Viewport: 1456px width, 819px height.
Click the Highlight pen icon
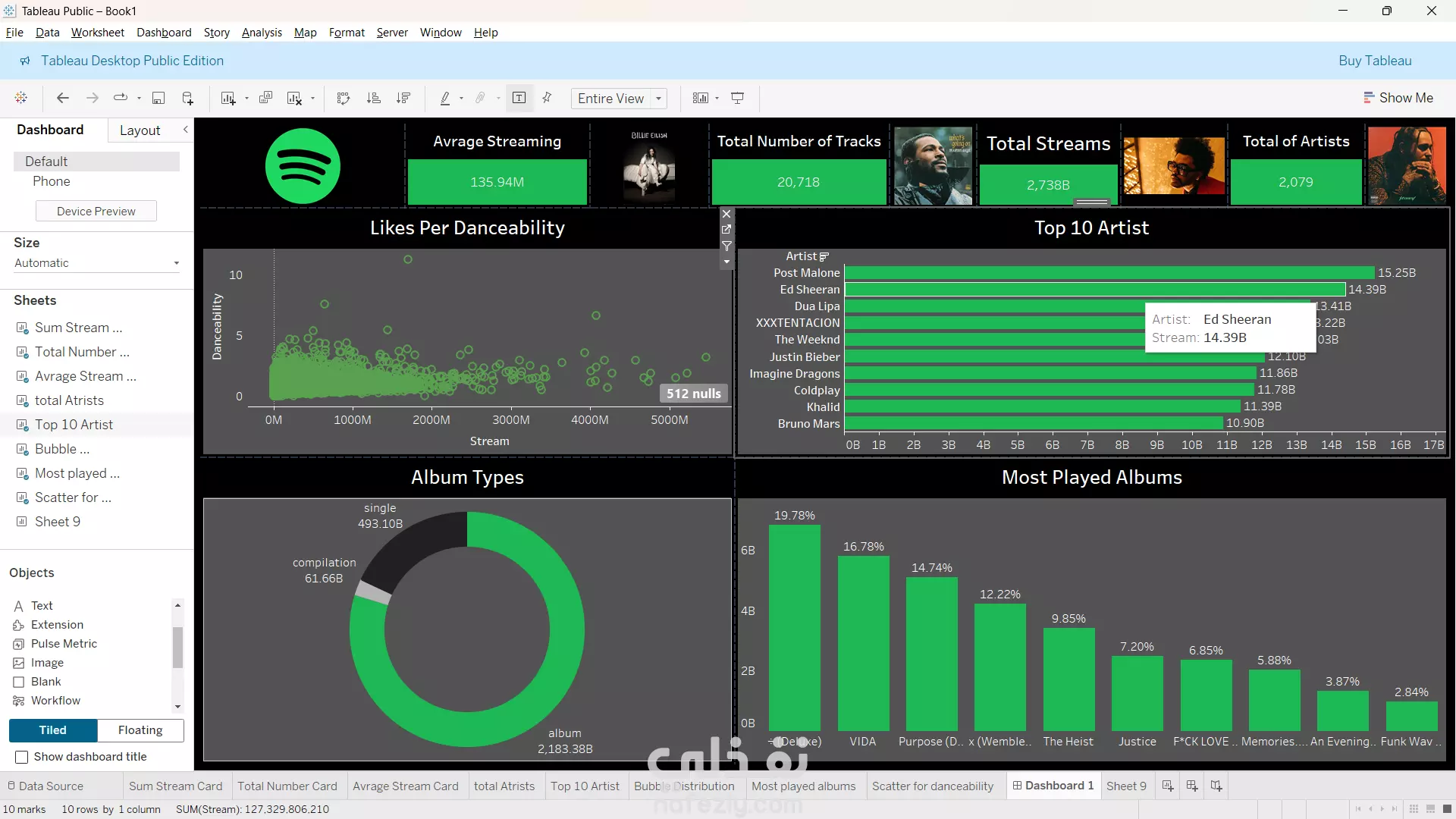click(445, 98)
